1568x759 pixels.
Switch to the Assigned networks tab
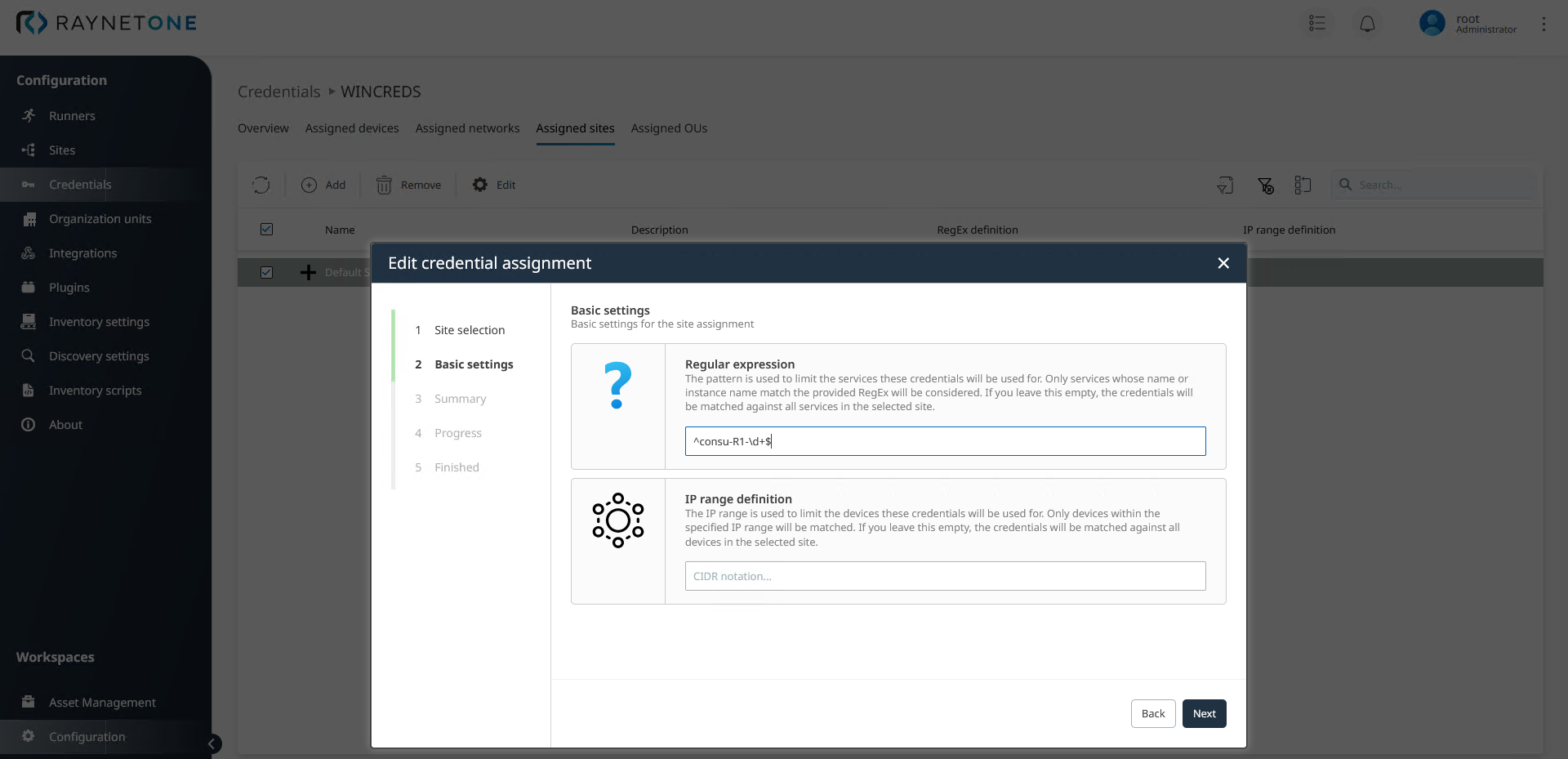click(x=467, y=128)
